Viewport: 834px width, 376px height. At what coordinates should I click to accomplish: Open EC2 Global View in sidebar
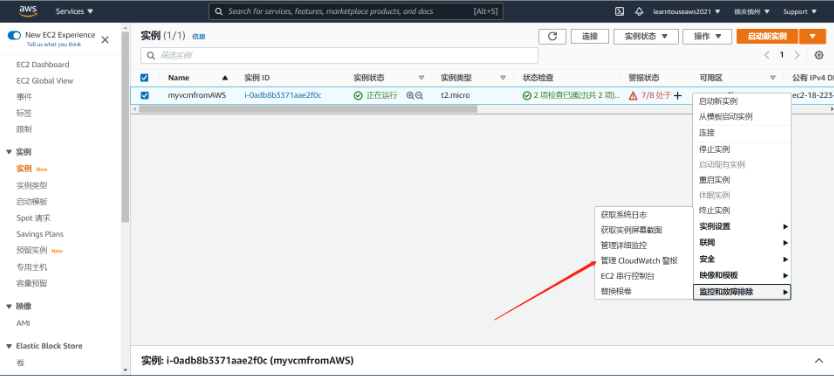[x=45, y=81]
